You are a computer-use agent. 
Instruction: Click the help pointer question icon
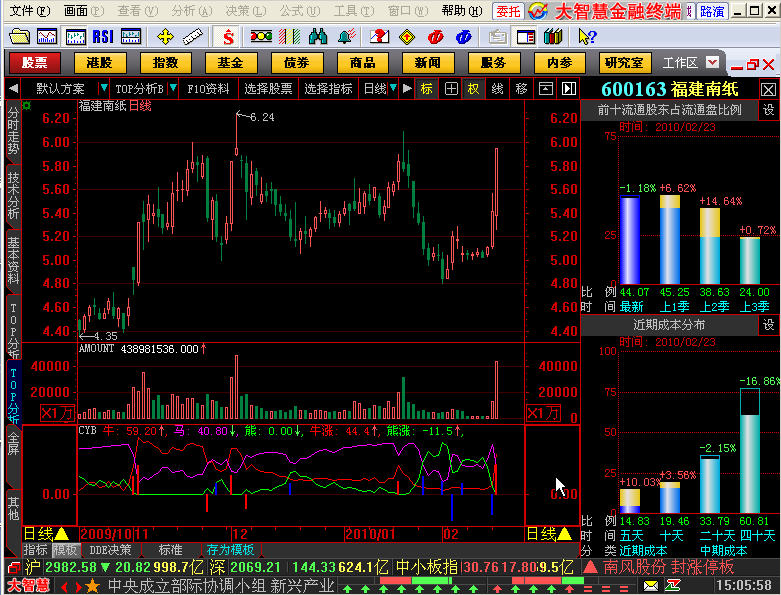point(587,37)
